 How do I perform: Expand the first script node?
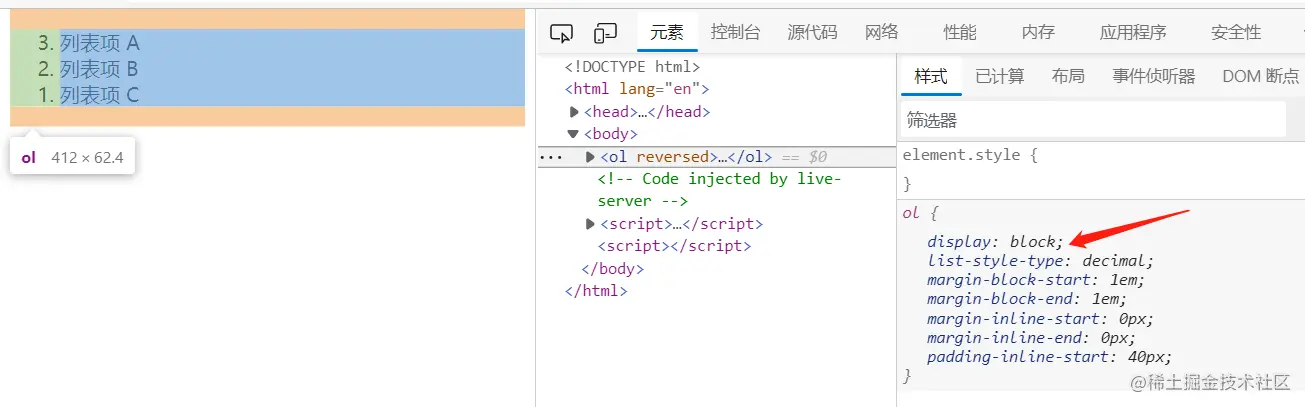point(591,224)
